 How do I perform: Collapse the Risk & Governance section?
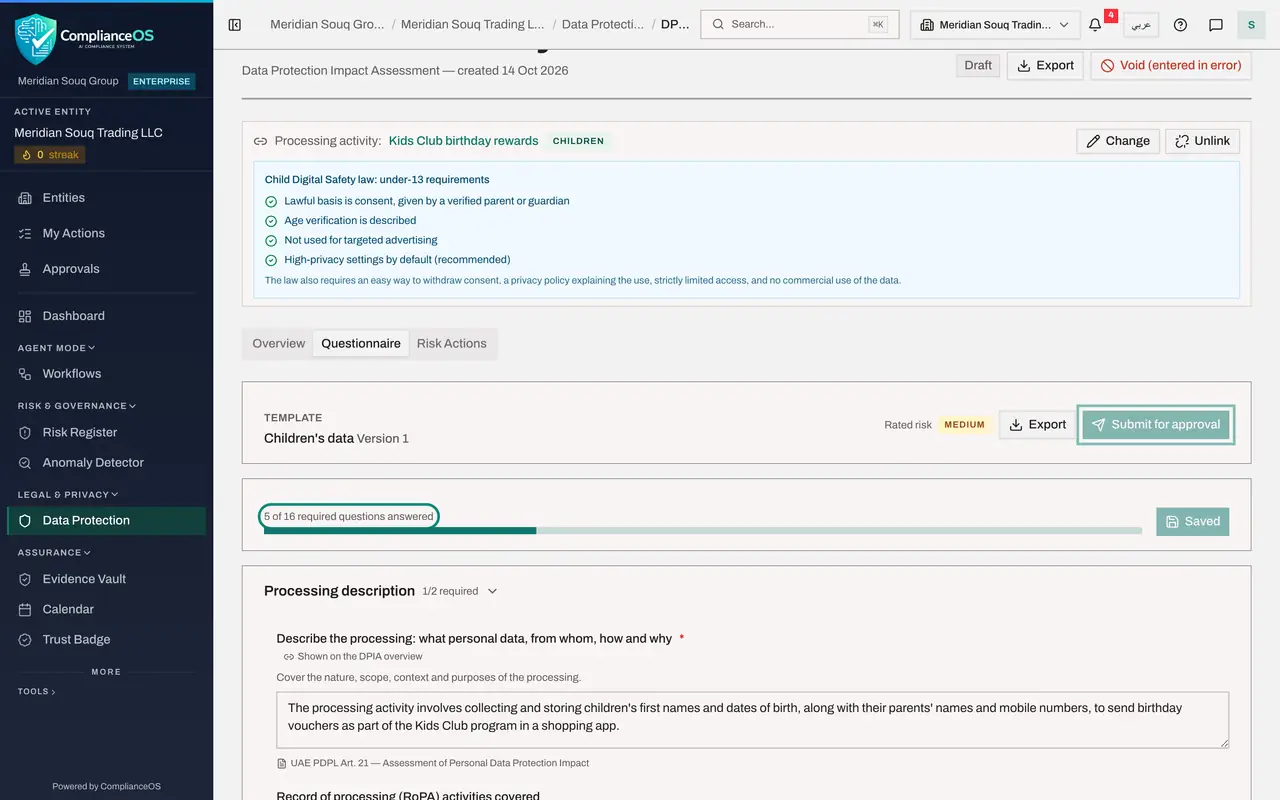(x=77, y=406)
